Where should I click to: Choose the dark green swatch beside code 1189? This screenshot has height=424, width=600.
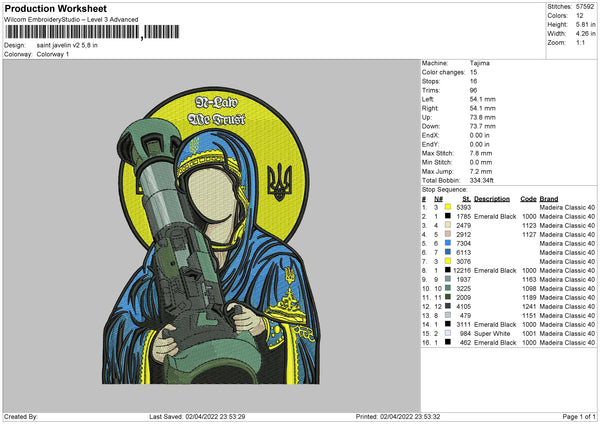click(448, 297)
